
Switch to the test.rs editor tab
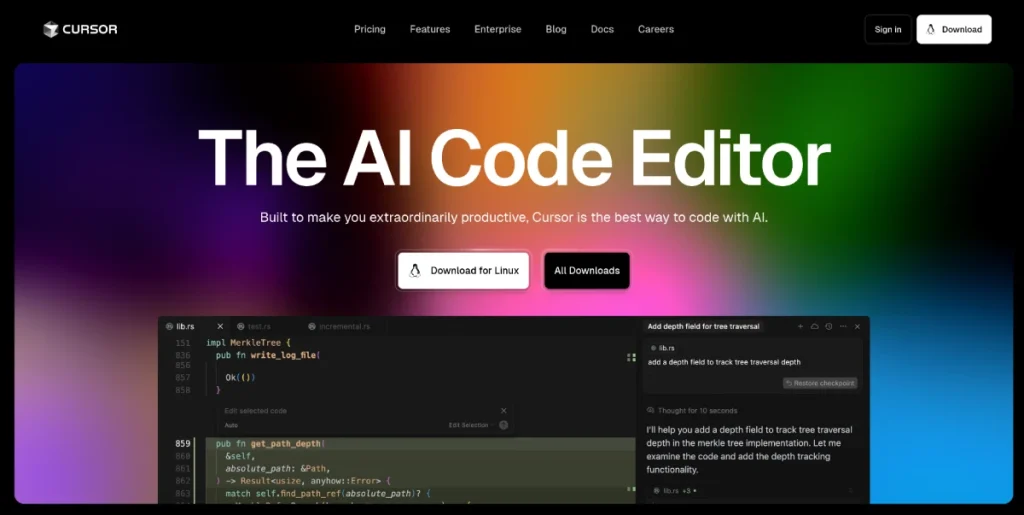click(x=259, y=326)
